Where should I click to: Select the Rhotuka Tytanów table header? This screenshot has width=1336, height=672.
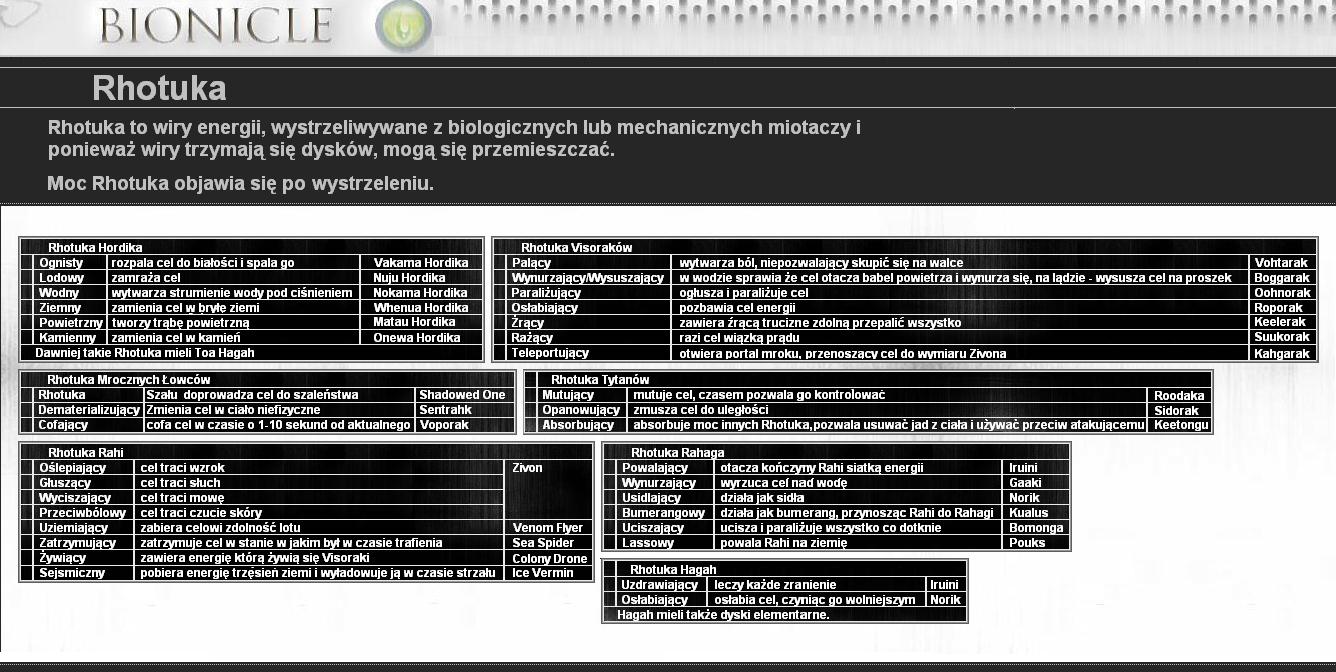(600, 380)
